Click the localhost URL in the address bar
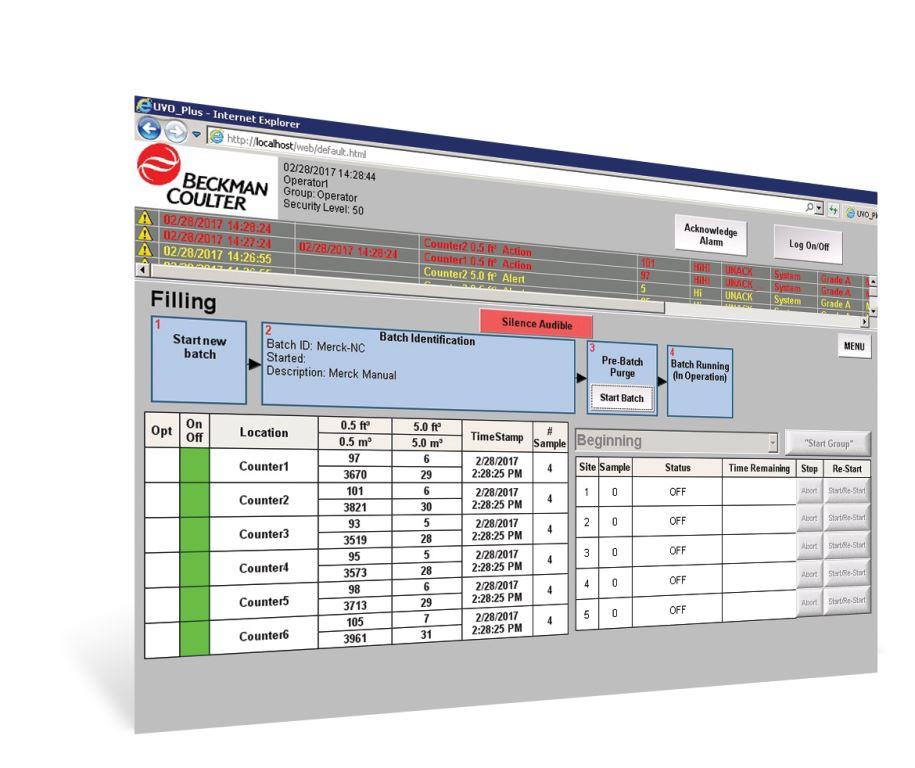This screenshot has width=915, height=768. coord(296,146)
